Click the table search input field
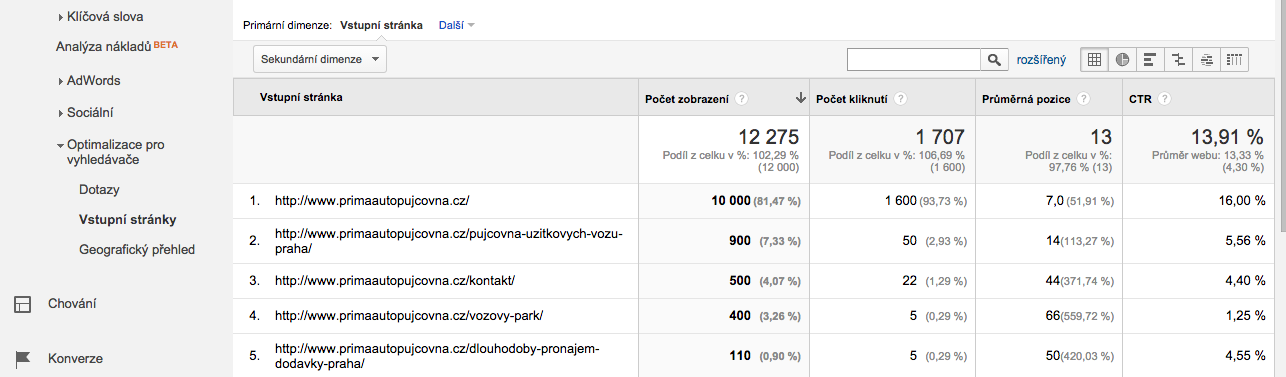The image size is (1286, 377). (x=914, y=60)
